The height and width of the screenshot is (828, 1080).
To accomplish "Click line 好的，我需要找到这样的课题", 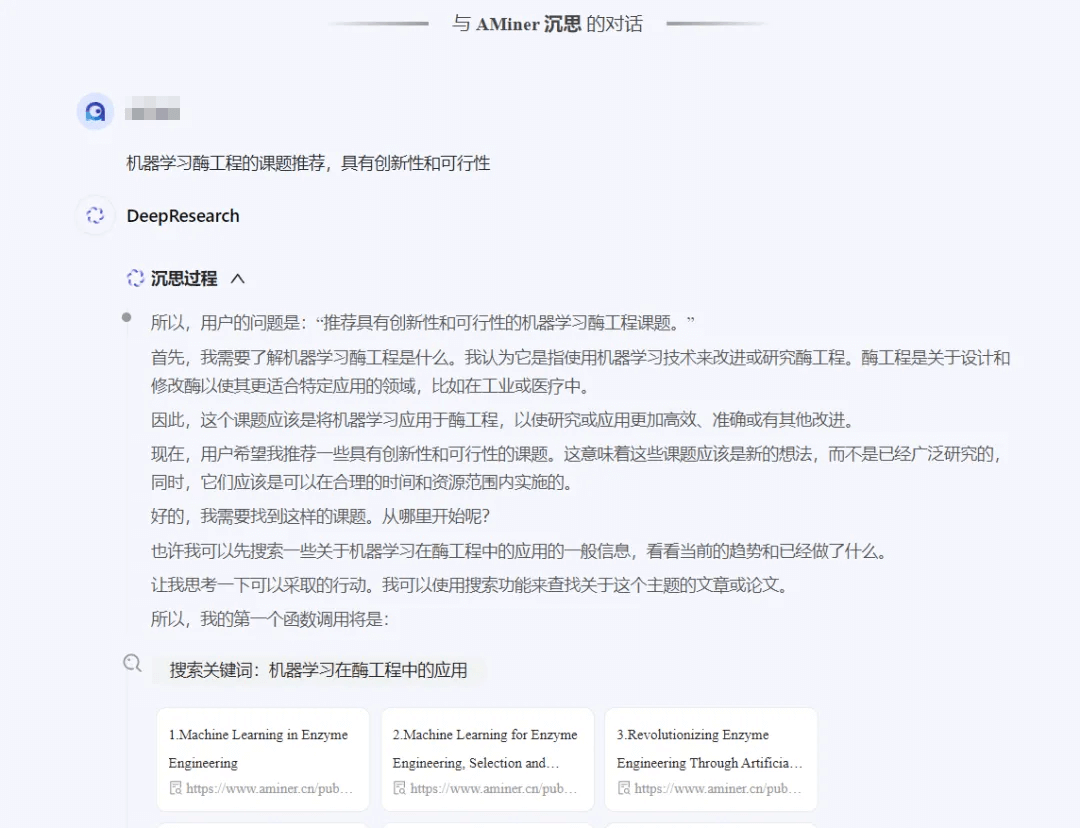I will [x=320, y=516].
